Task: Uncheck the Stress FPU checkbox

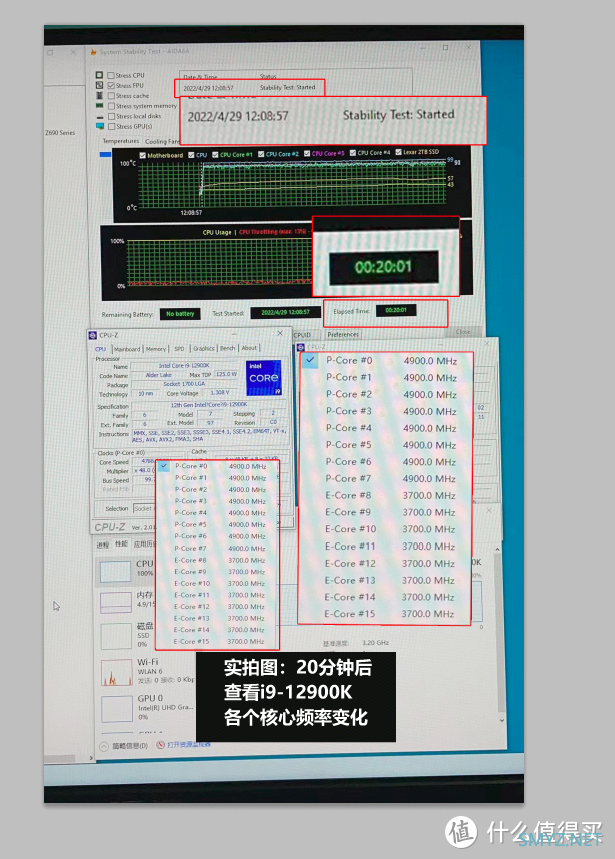Action: click(x=111, y=85)
